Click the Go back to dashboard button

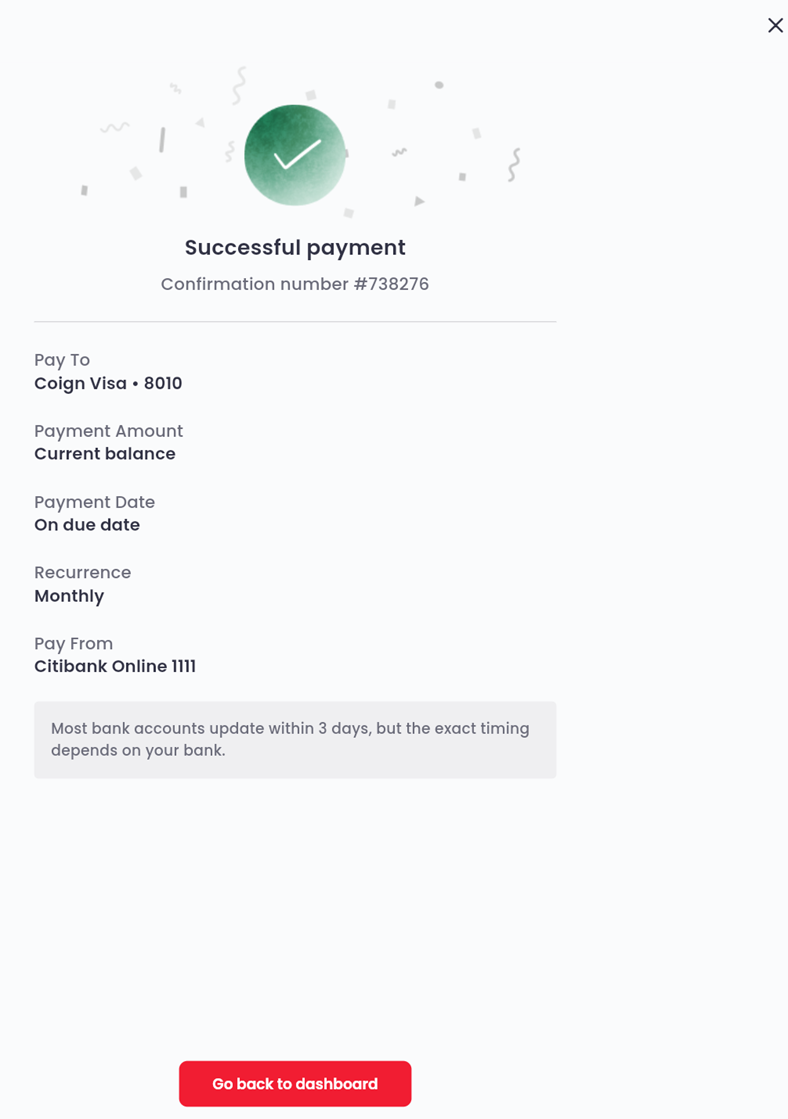coord(294,1083)
